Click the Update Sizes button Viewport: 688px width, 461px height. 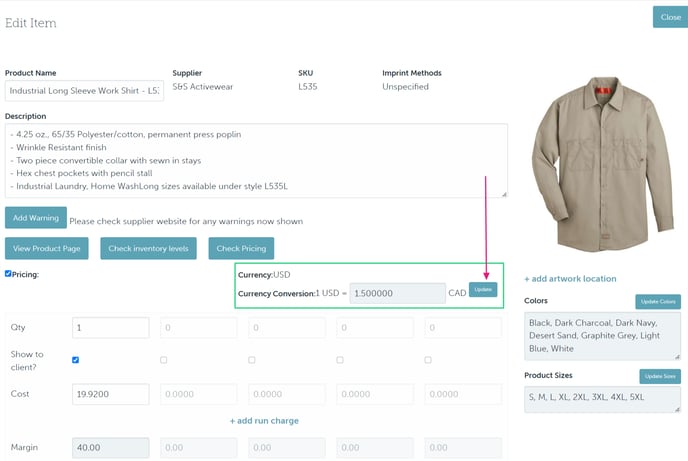tap(659, 376)
